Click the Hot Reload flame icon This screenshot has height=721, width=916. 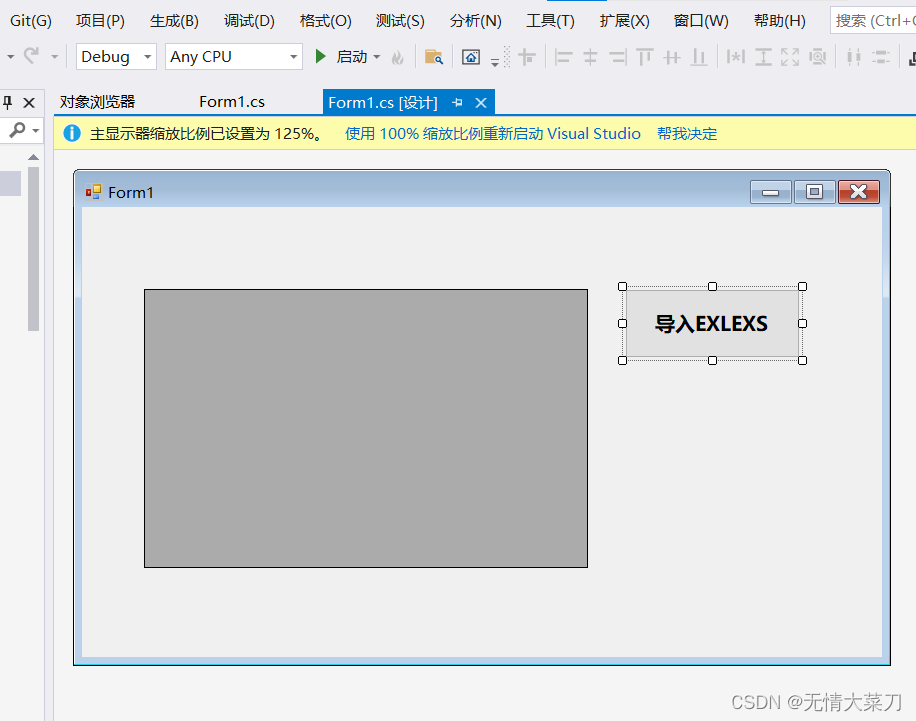[398, 57]
